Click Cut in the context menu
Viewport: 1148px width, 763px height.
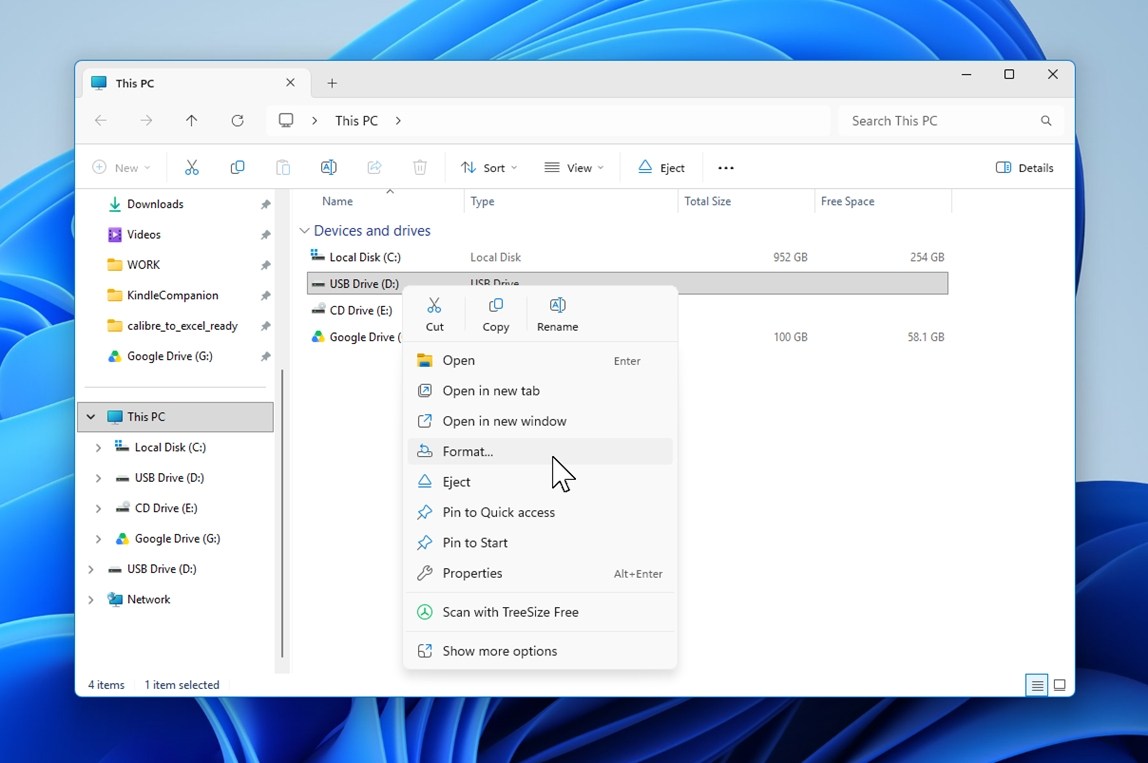tap(435, 315)
